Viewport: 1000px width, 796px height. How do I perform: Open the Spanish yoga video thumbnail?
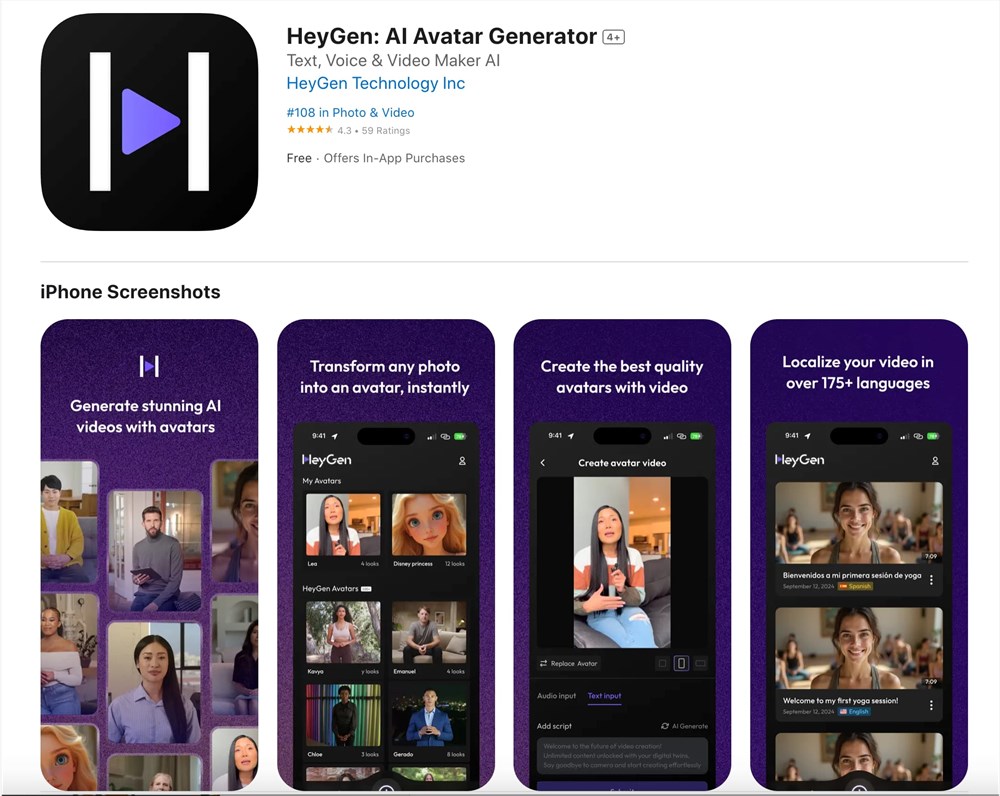(858, 522)
